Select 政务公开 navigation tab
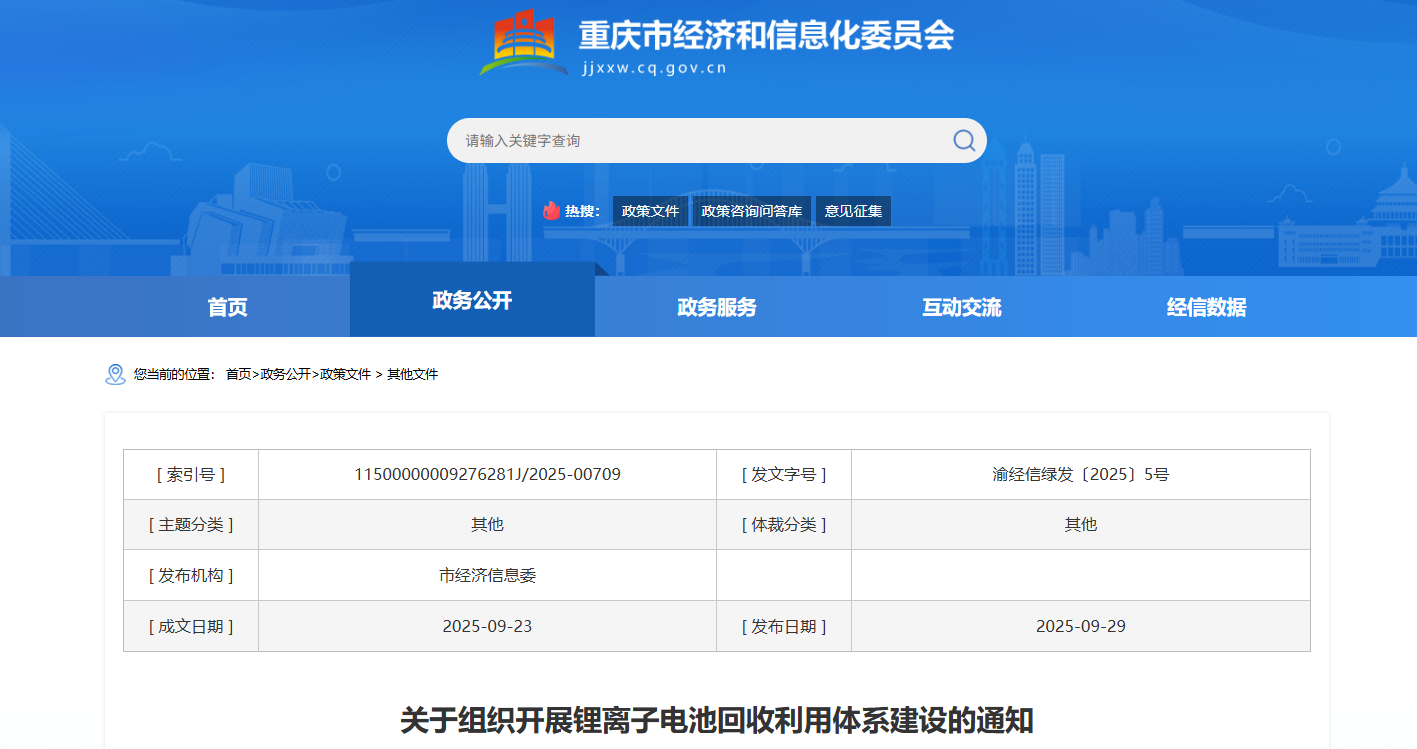The image size is (1417, 749). tap(472, 300)
